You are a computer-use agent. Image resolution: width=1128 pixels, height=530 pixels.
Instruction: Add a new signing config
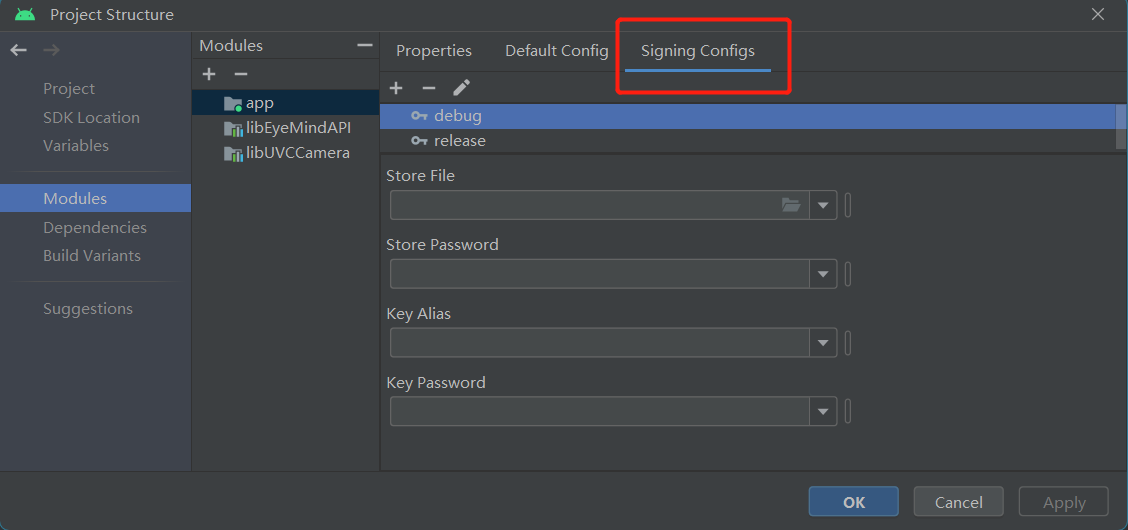pos(396,89)
